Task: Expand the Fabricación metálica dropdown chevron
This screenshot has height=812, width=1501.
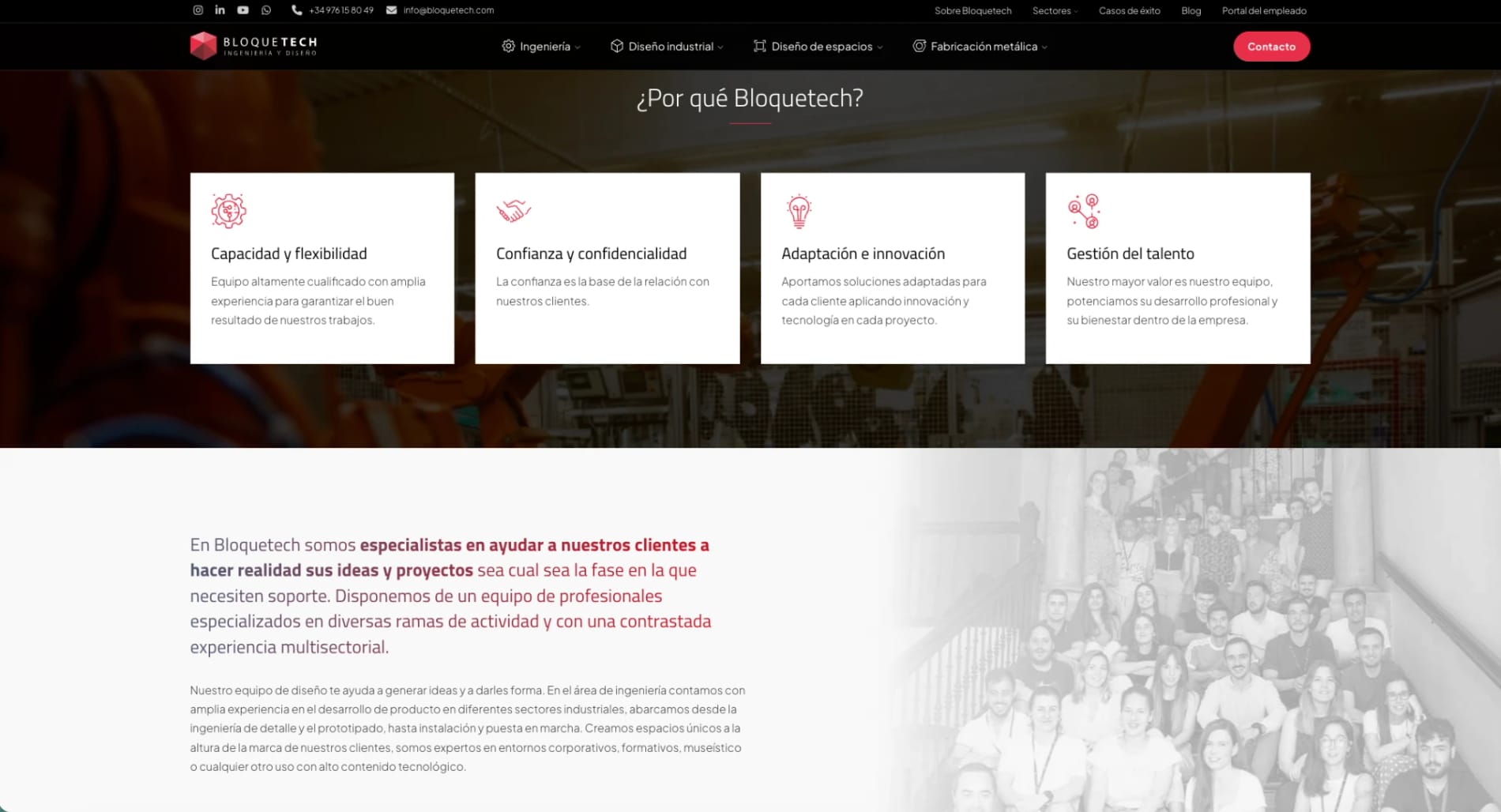Action: coord(1044,47)
